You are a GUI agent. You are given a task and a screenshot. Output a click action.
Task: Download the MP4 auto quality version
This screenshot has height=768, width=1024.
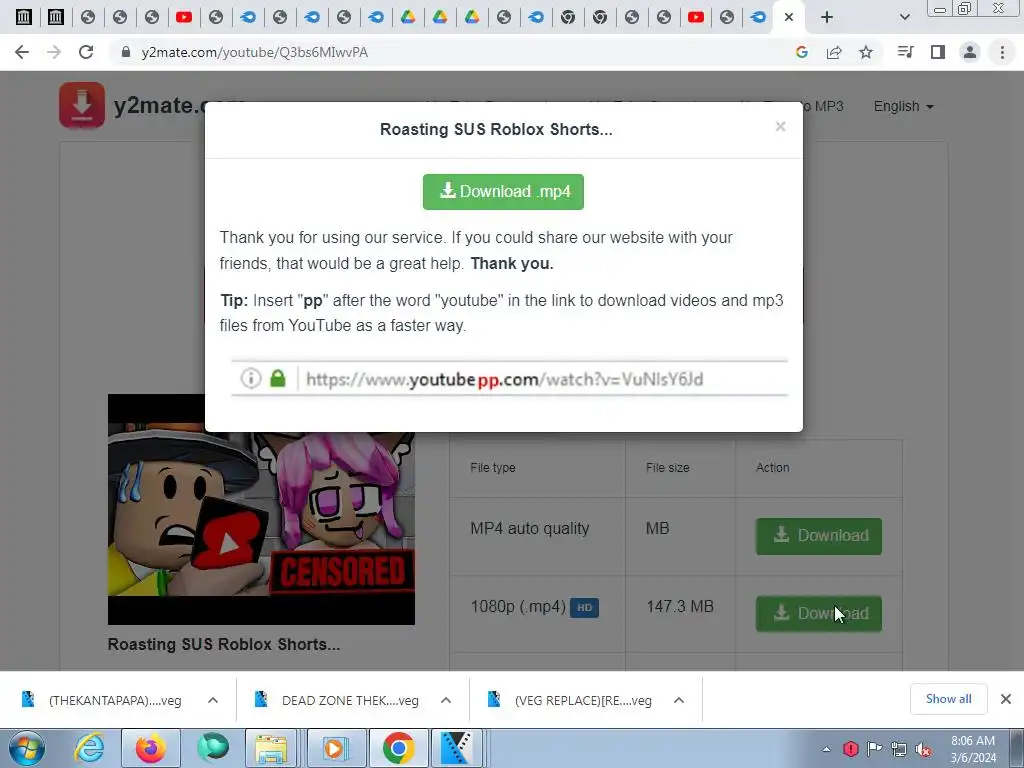click(818, 536)
